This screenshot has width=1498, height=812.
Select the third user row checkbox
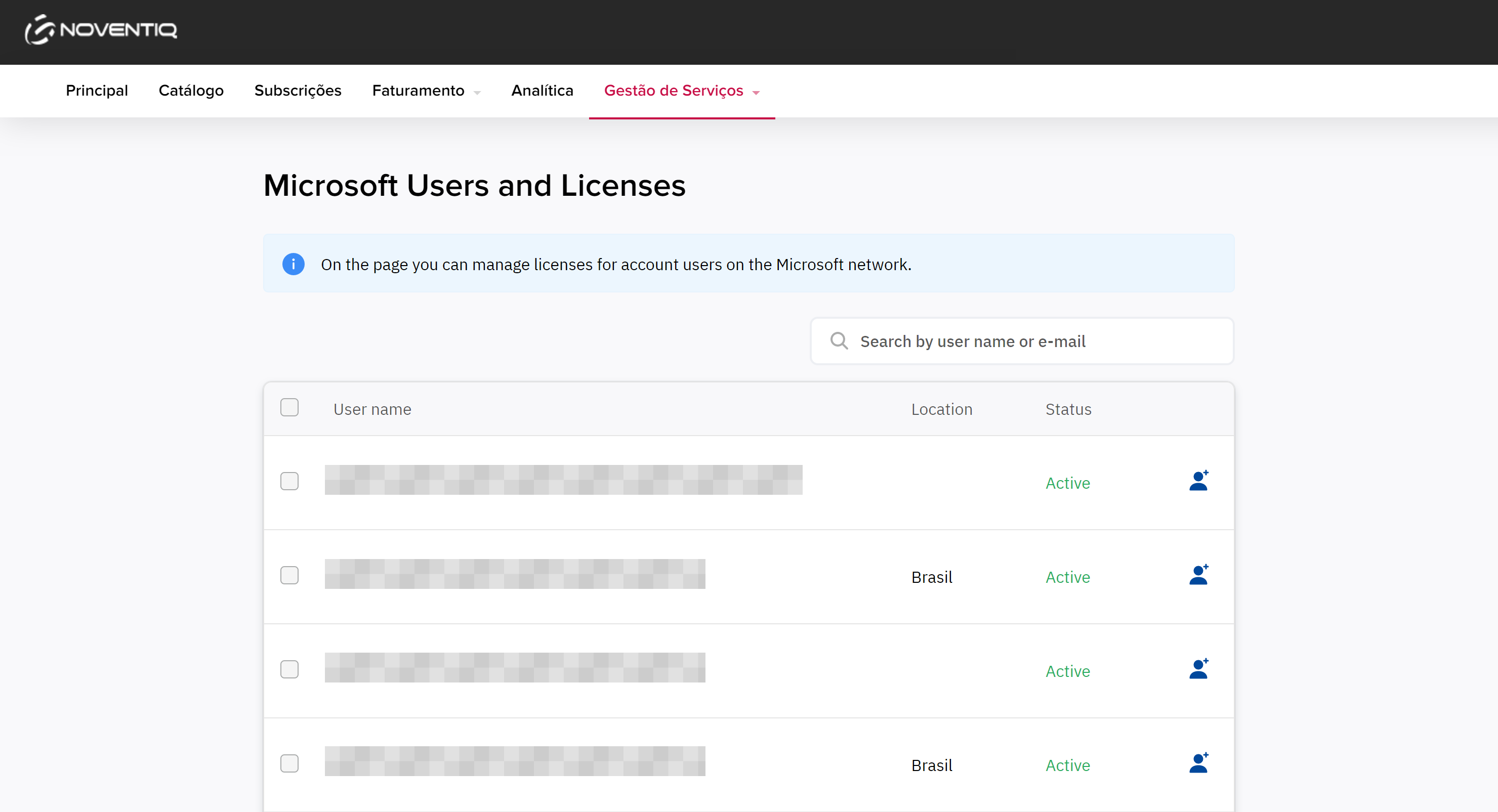tap(289, 670)
